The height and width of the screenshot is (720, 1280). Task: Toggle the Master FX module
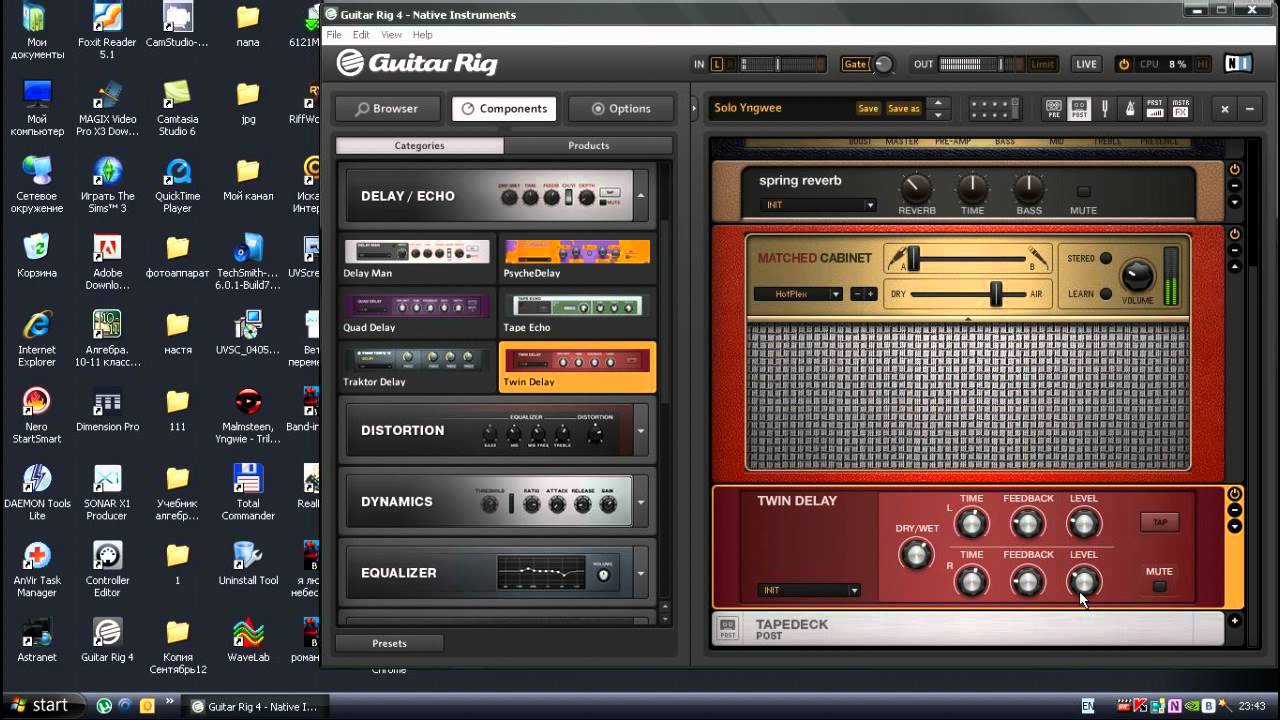click(x=1181, y=108)
